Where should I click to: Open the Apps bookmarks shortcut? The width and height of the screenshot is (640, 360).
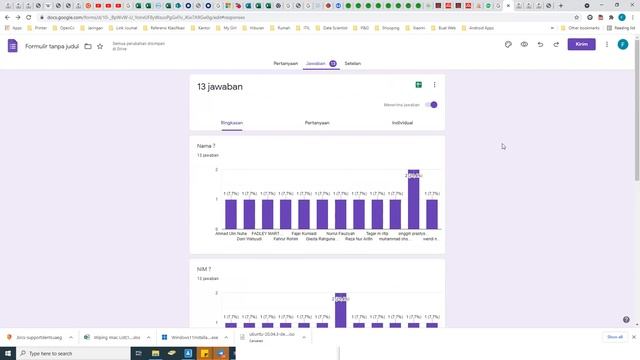[x=13, y=28]
